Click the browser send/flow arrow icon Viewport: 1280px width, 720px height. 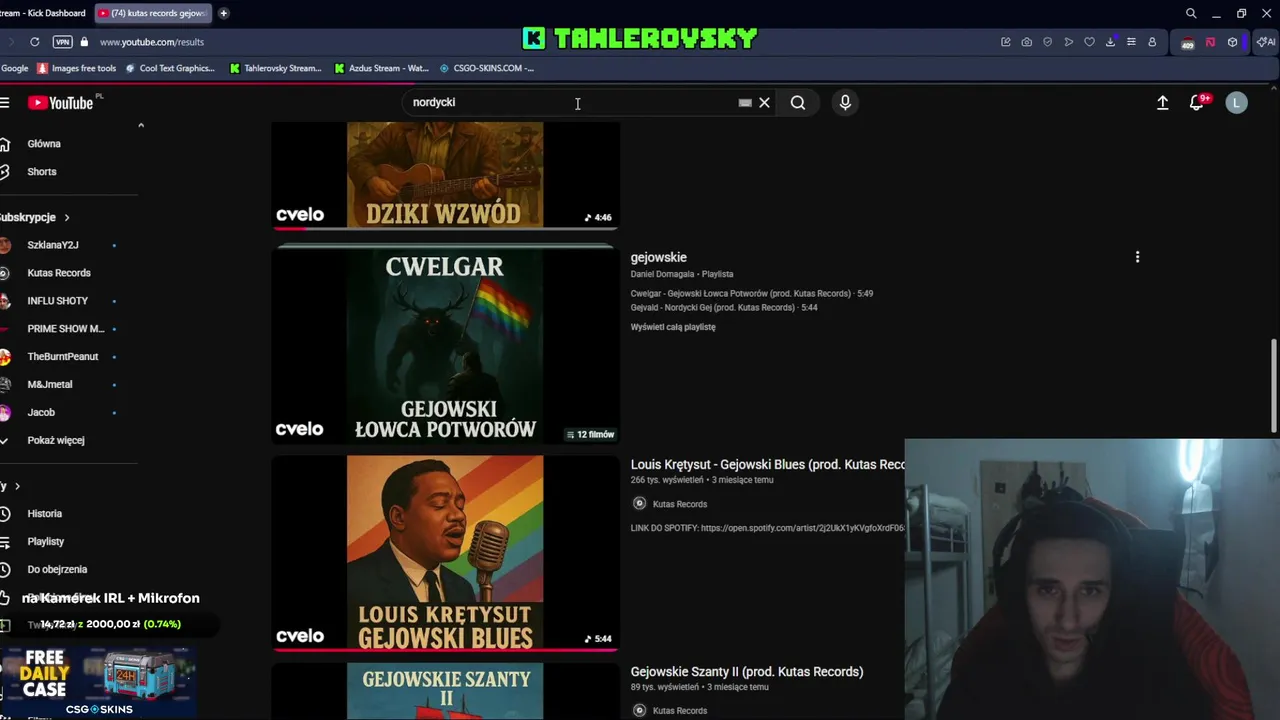(x=1068, y=42)
